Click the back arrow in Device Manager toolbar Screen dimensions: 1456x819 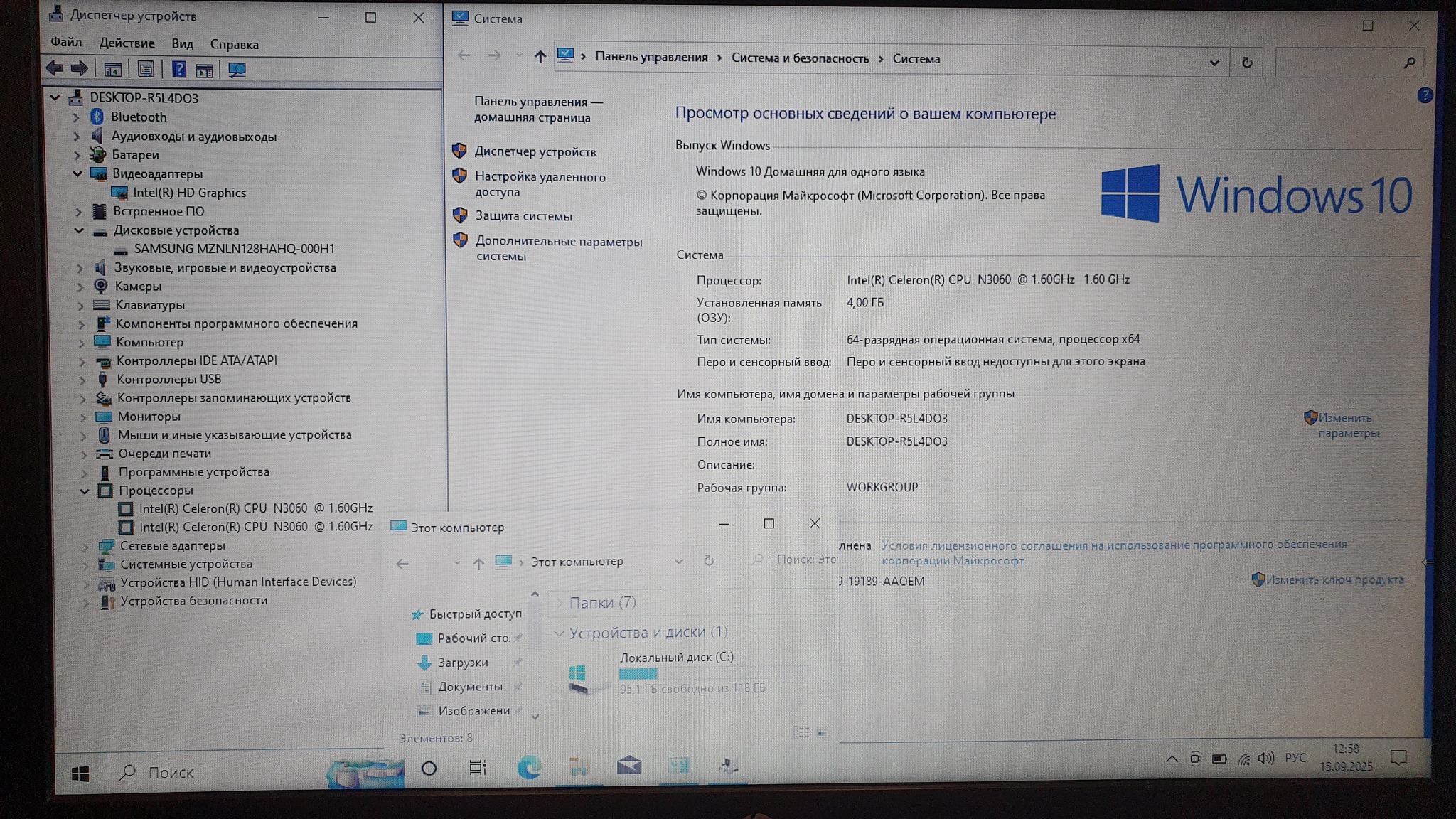(54, 68)
